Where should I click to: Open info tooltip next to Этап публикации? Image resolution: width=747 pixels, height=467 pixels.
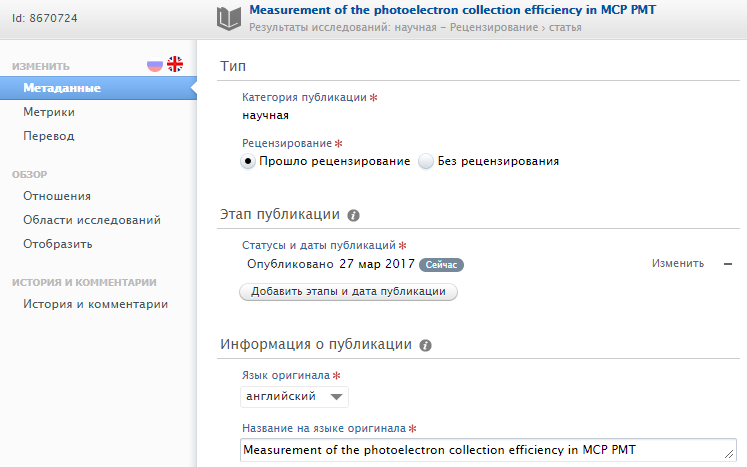pos(353,215)
